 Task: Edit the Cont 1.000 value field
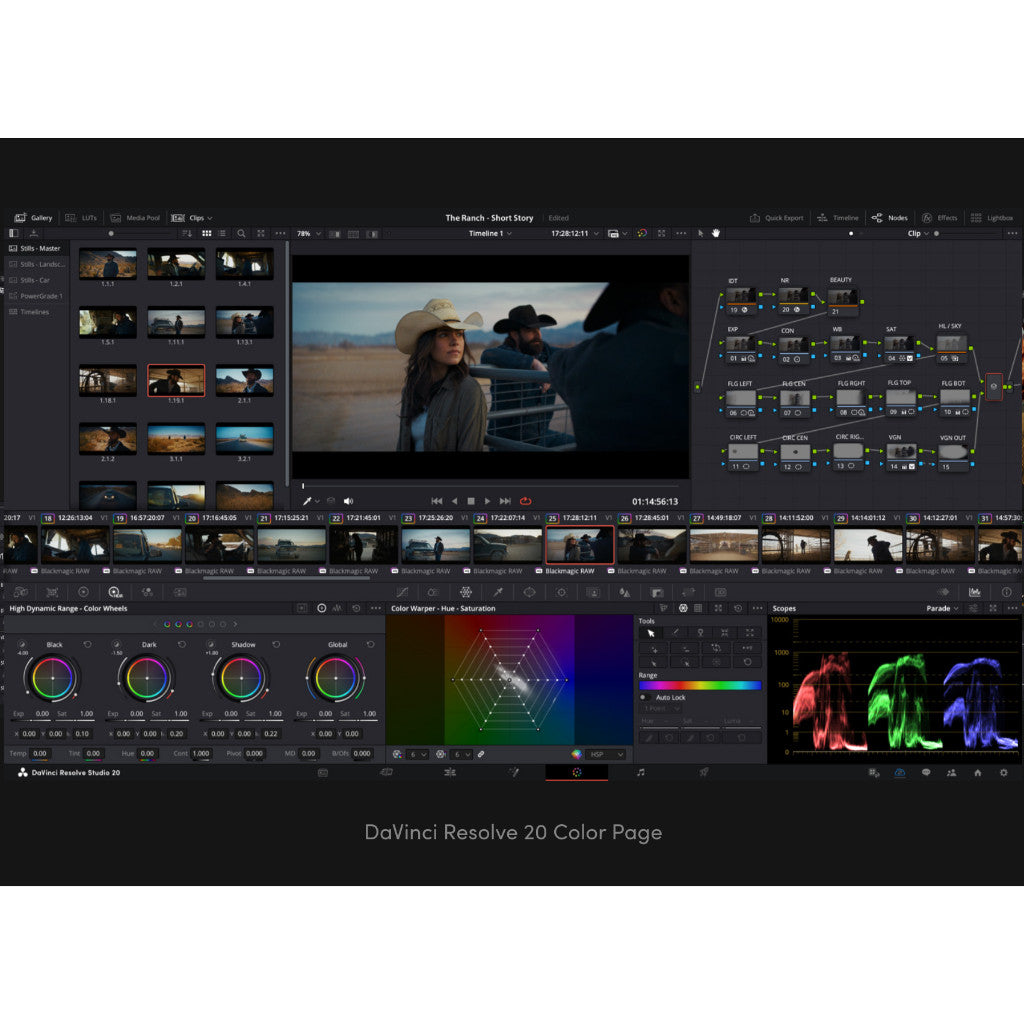(200, 753)
